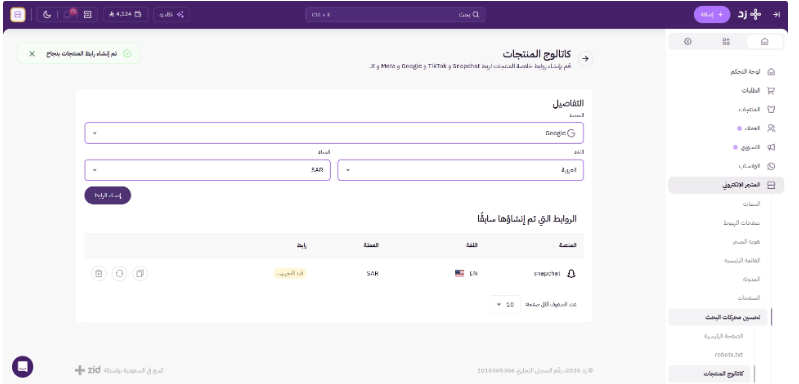
Task: Click the purple إضافة add button
Action: [712, 15]
